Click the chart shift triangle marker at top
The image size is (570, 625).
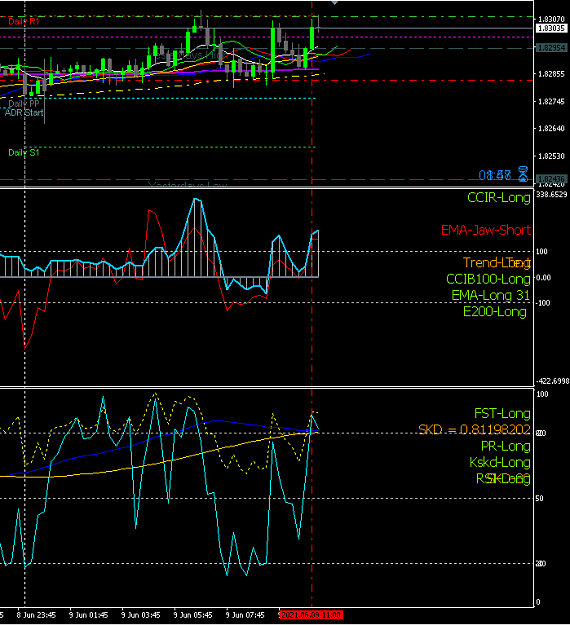click(x=334, y=2)
